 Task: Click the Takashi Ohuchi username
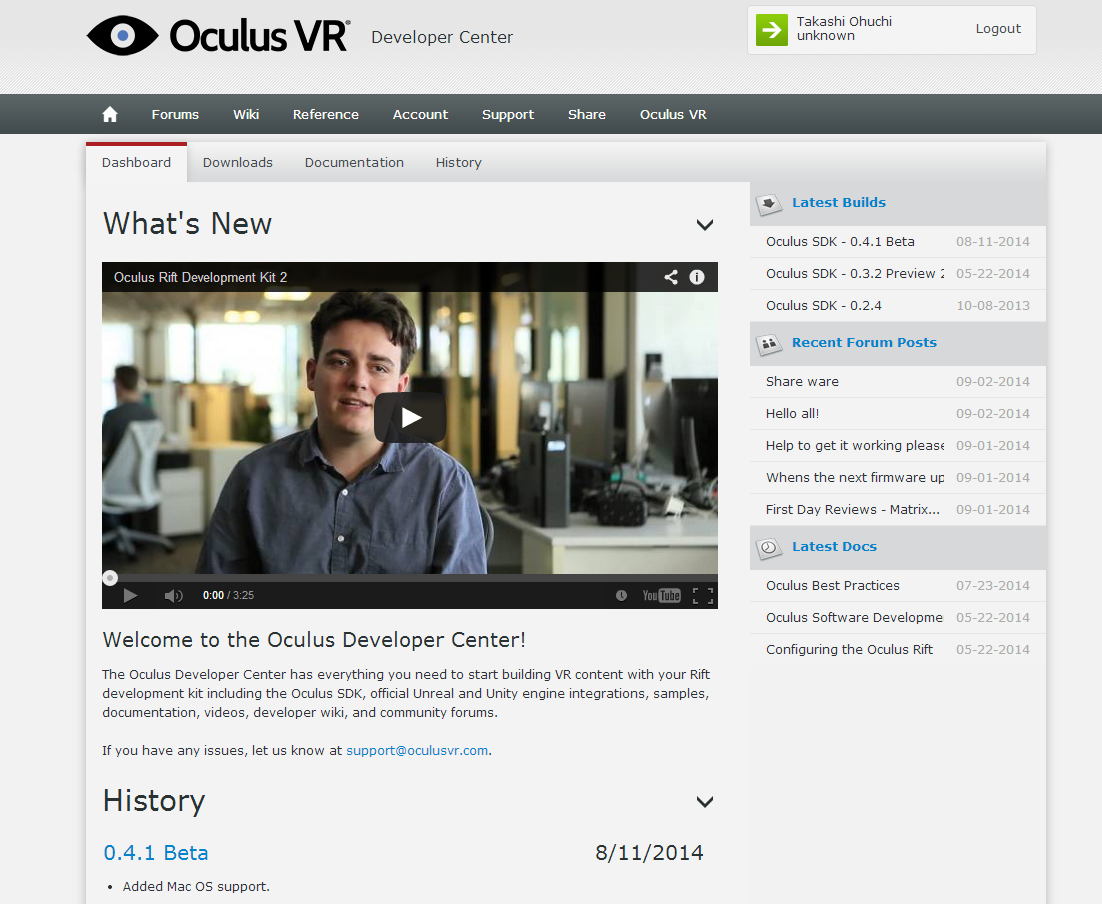(x=844, y=22)
